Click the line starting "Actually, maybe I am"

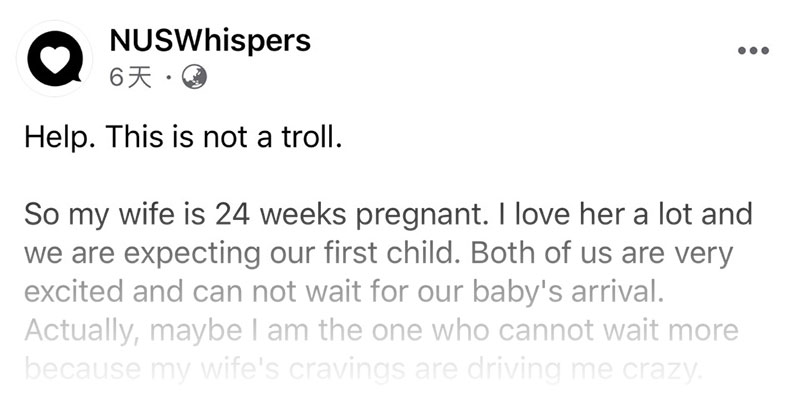(x=381, y=331)
